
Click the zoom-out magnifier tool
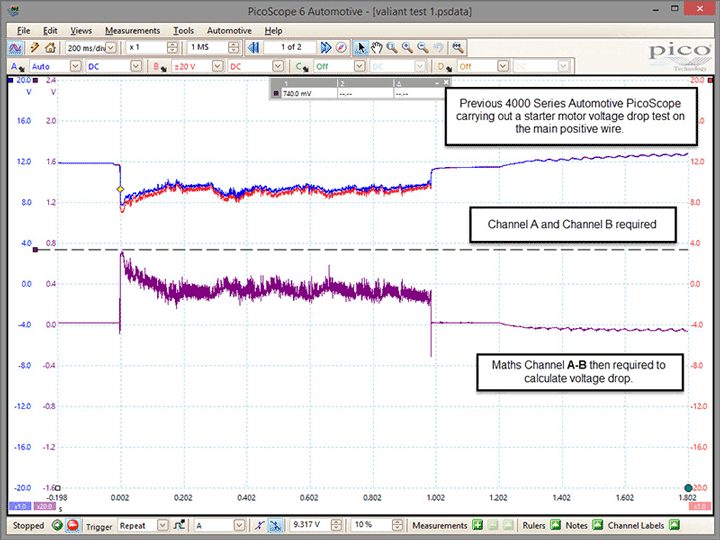[x=423, y=47]
